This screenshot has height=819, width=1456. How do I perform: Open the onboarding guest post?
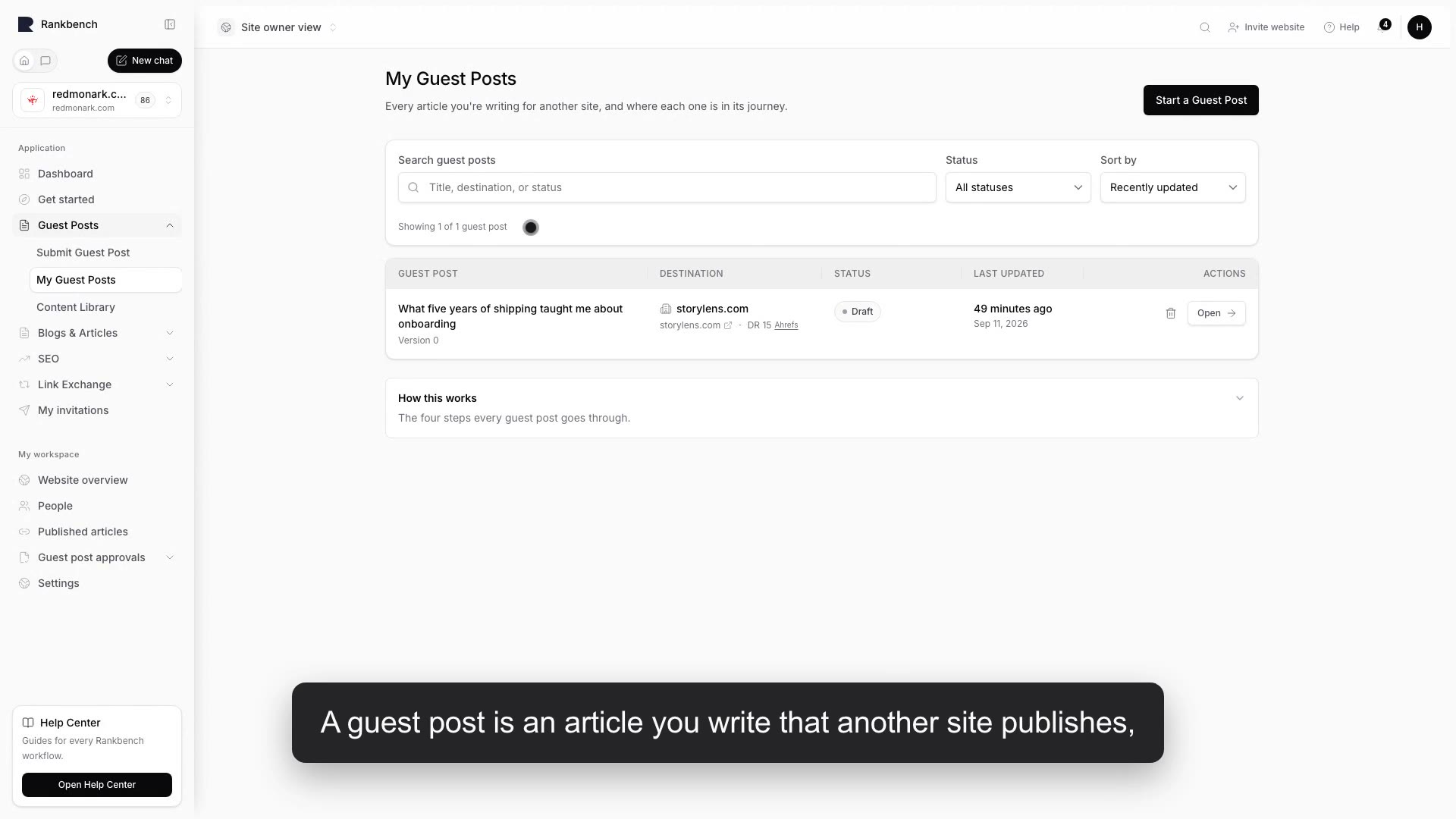(x=1216, y=313)
